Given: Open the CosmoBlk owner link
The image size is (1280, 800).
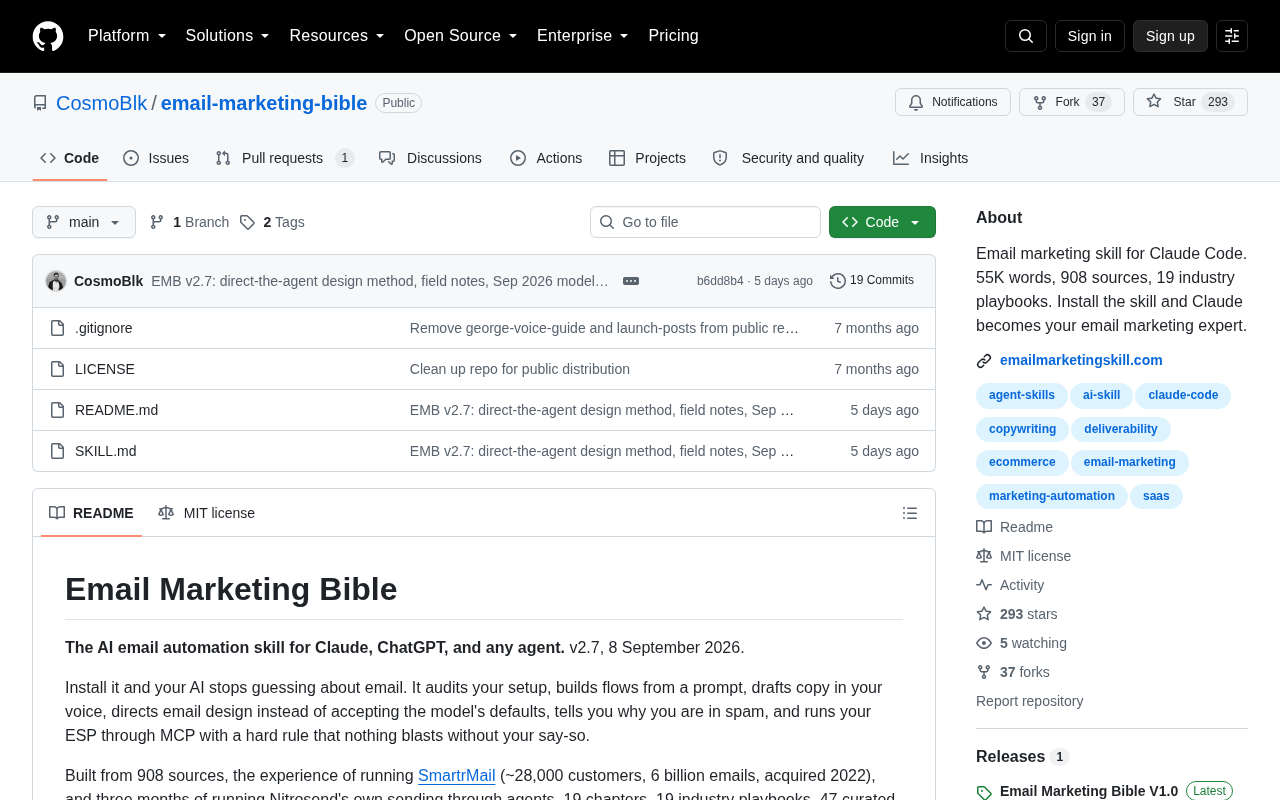Looking at the screenshot, I should tap(101, 103).
